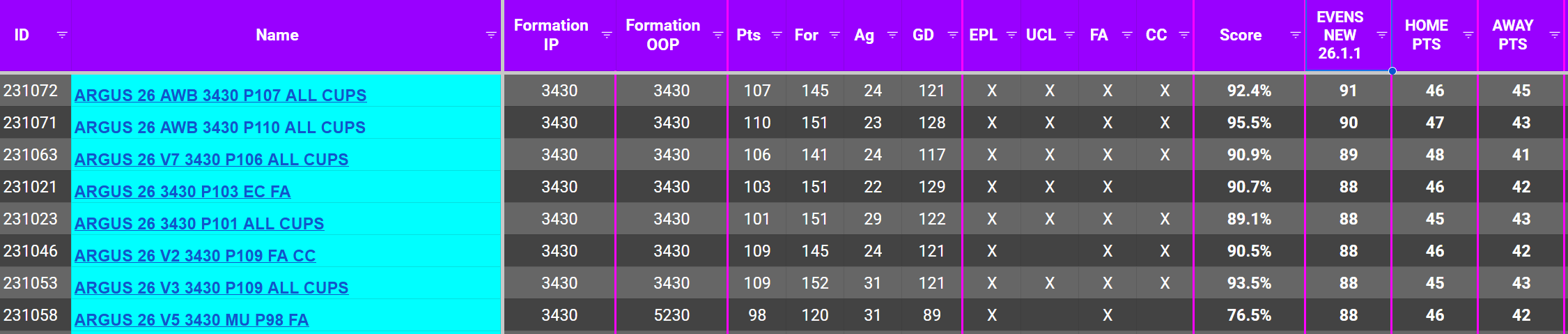Click the blue selection handle under EVENS NEW header
The height and width of the screenshot is (334, 1568).
tap(1392, 71)
